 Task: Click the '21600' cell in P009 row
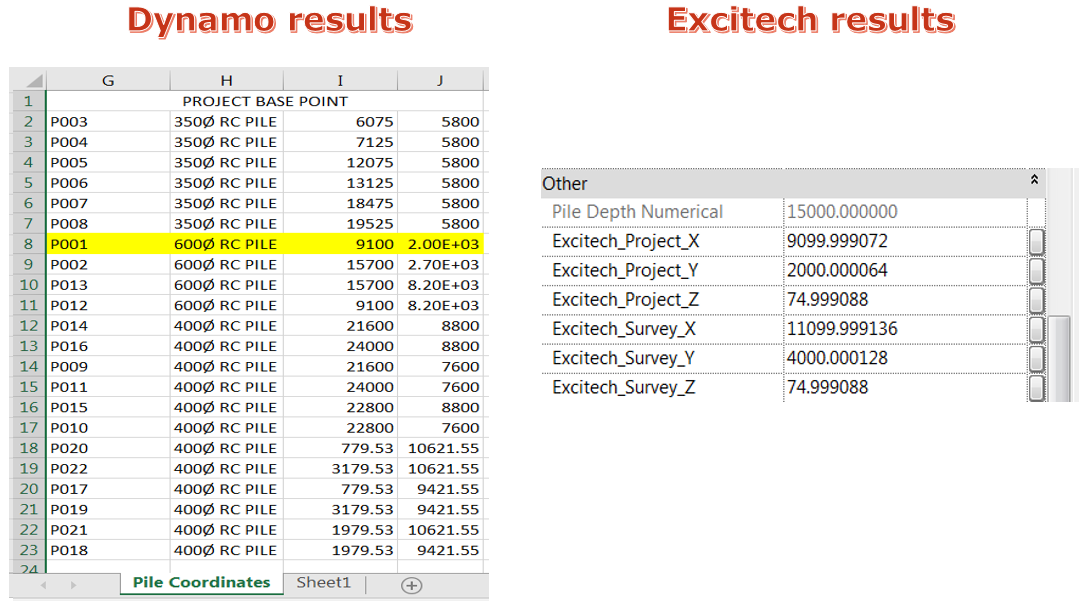pyautogui.click(x=340, y=366)
